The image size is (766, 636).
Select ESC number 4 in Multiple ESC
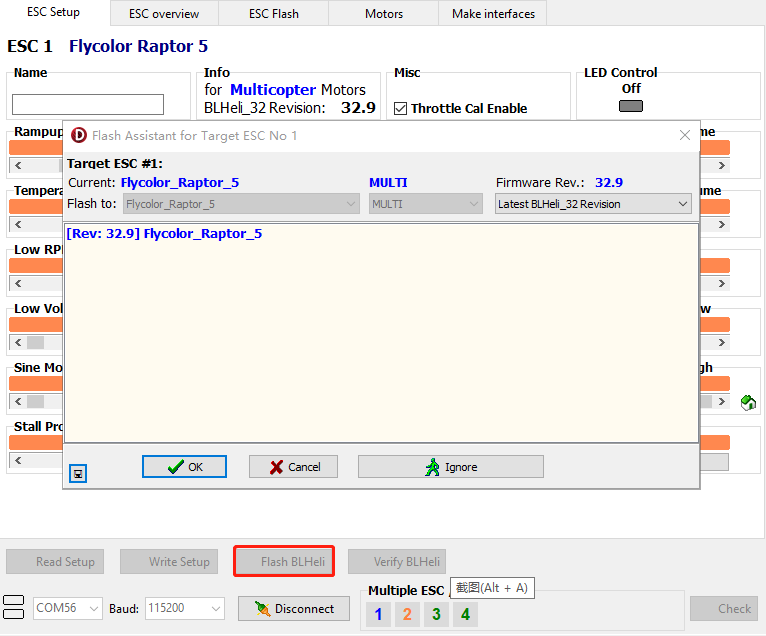[465, 614]
